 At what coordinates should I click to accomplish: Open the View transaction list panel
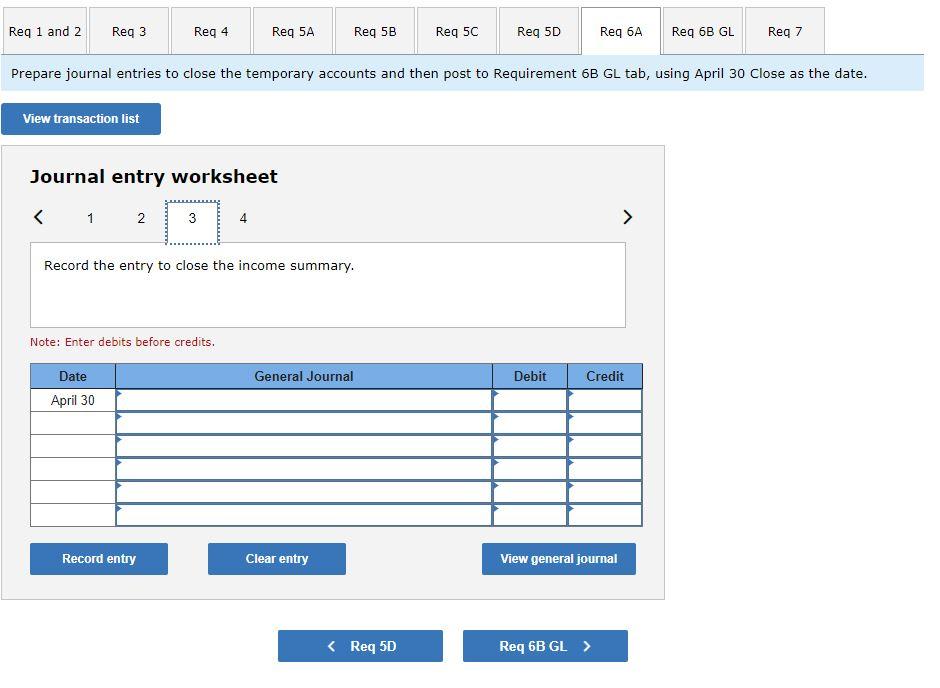click(81, 119)
